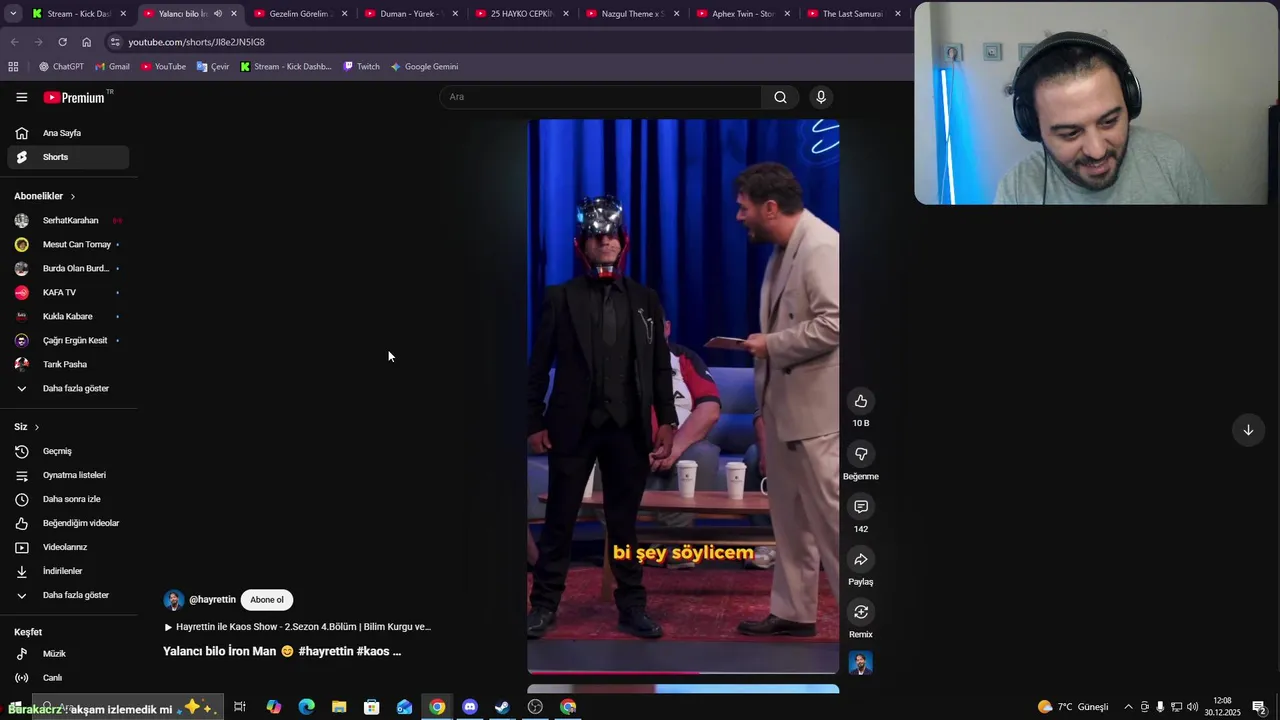The width and height of the screenshot is (1280, 720).
Task: Open Windows Task View button
Action: pos(240,707)
